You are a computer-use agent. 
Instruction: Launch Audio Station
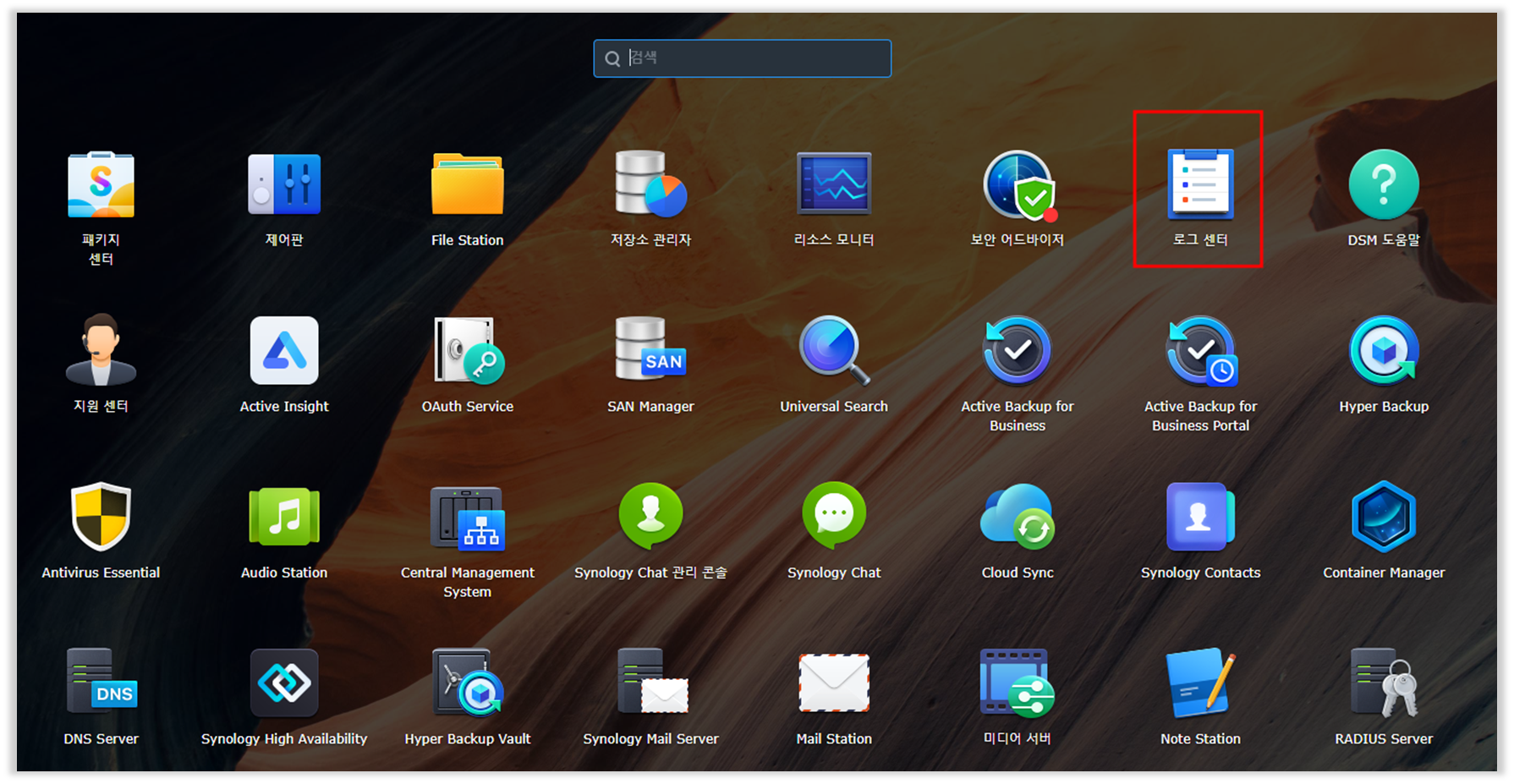[x=284, y=517]
